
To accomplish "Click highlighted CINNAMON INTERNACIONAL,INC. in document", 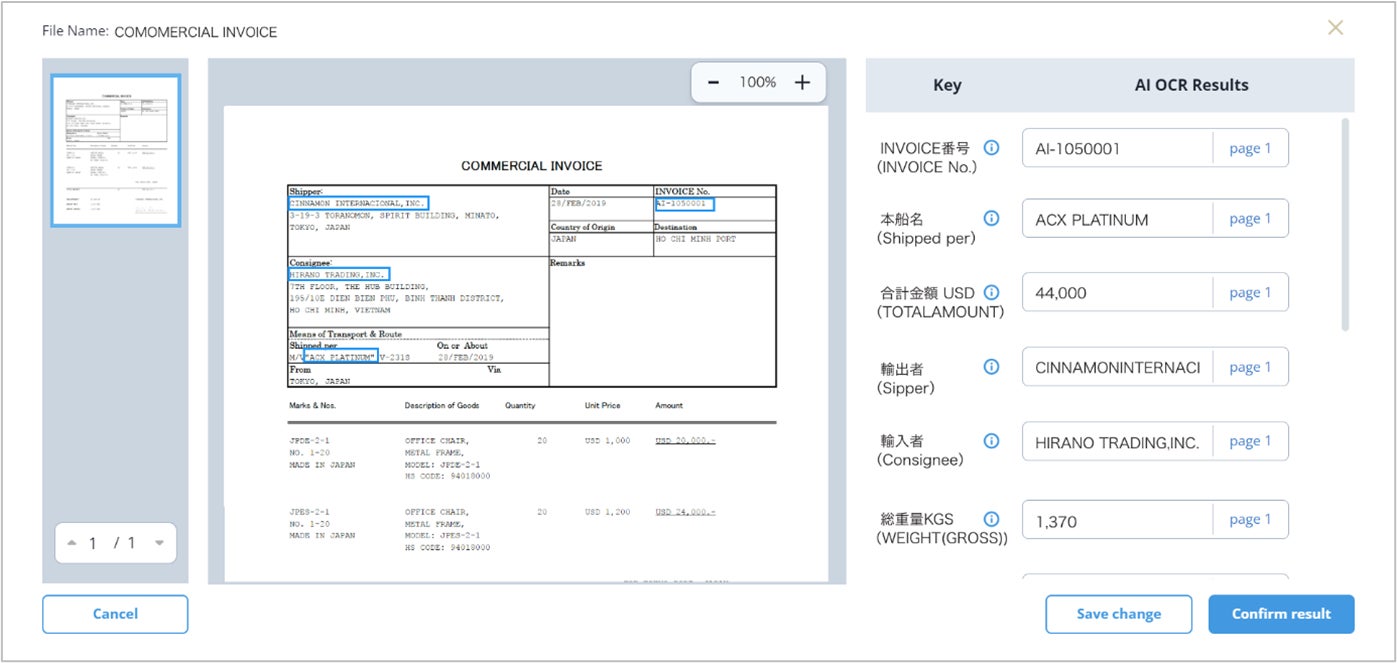I will [x=358, y=203].
